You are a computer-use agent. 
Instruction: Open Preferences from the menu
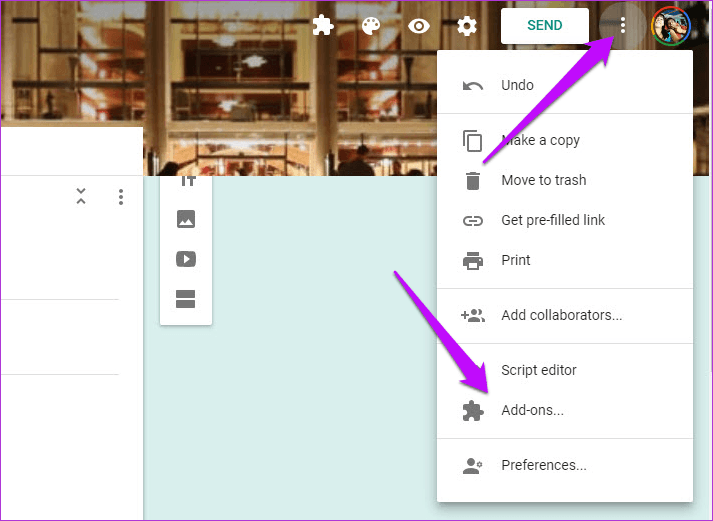565,466
